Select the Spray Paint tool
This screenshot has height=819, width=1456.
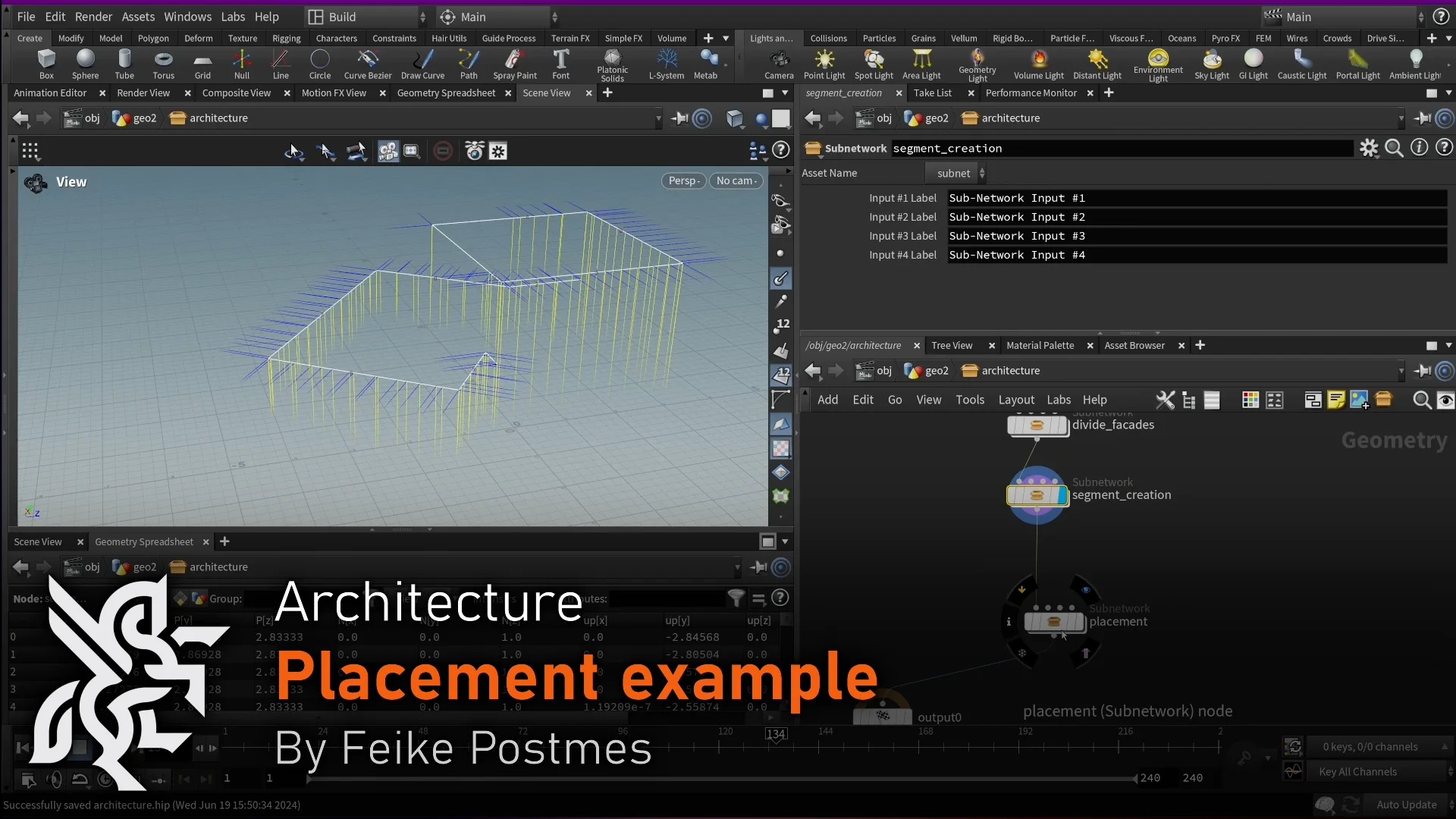515,64
